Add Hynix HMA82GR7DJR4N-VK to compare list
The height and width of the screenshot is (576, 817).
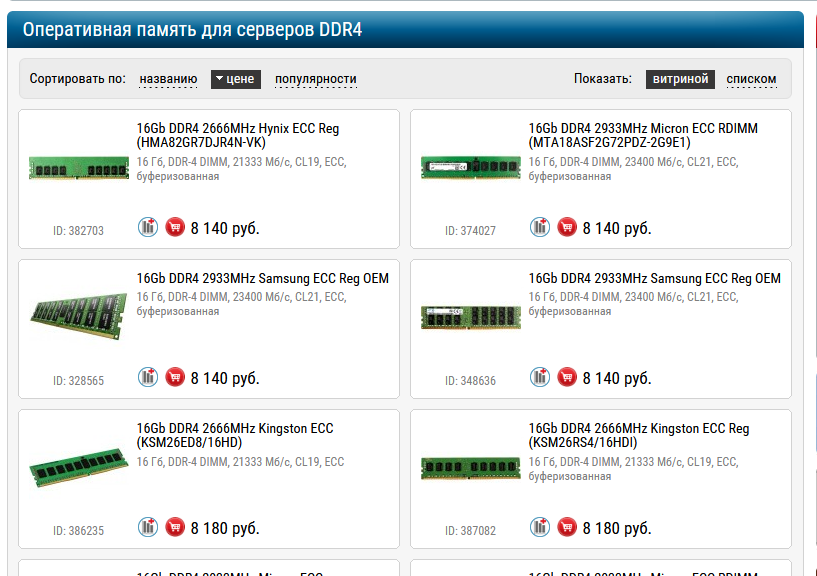click(x=148, y=227)
